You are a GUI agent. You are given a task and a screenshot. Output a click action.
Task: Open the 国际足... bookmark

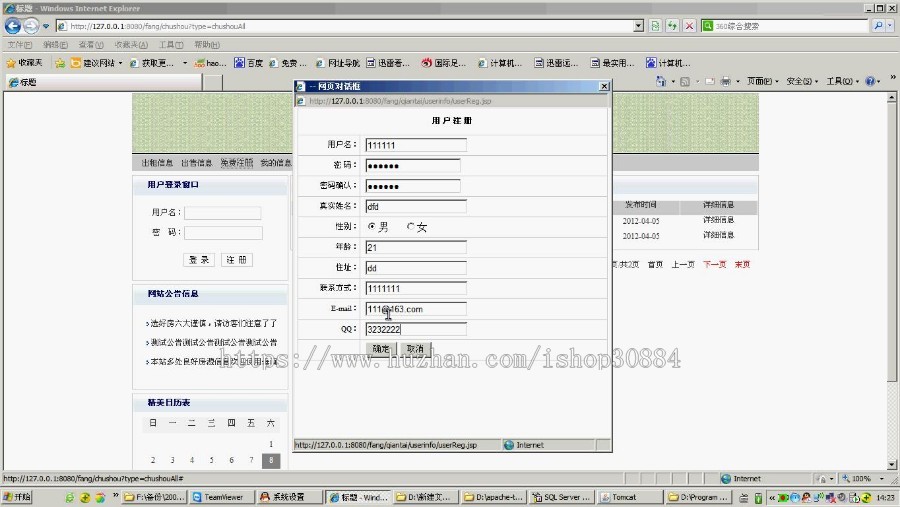click(443, 63)
